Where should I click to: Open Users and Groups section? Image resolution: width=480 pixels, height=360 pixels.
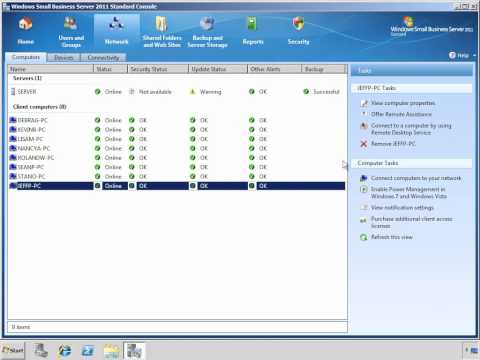coord(71,32)
